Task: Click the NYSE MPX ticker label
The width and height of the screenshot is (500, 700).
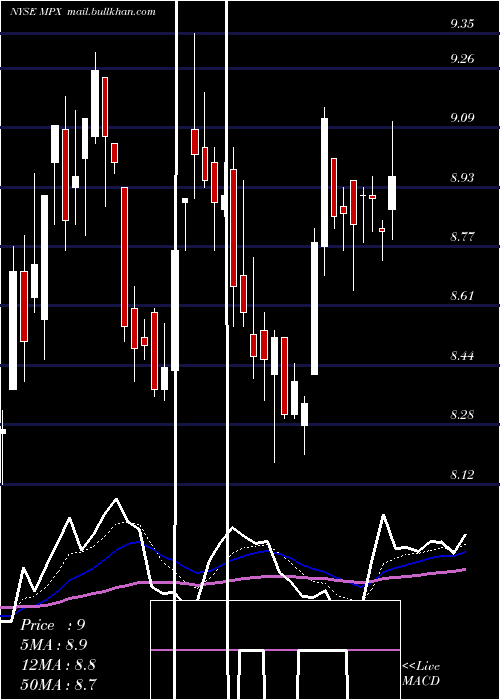Action: click(x=37, y=12)
